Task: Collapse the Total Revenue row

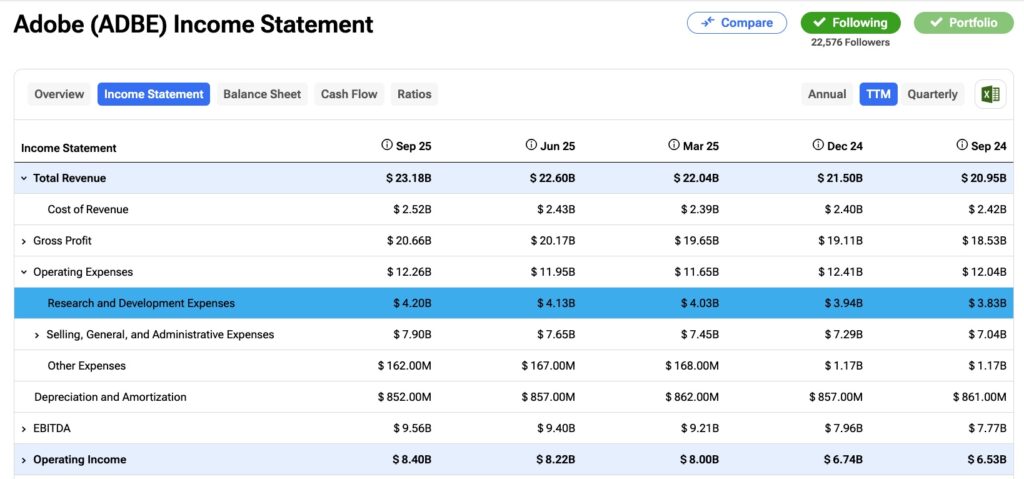Action: 24,178
